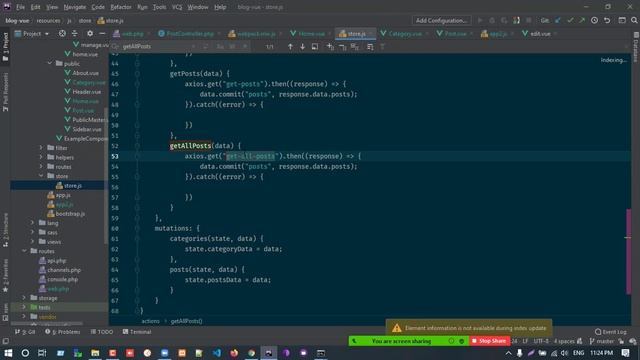The width and height of the screenshot is (640, 360).
Task: Expand the views folder
Action: (33, 242)
